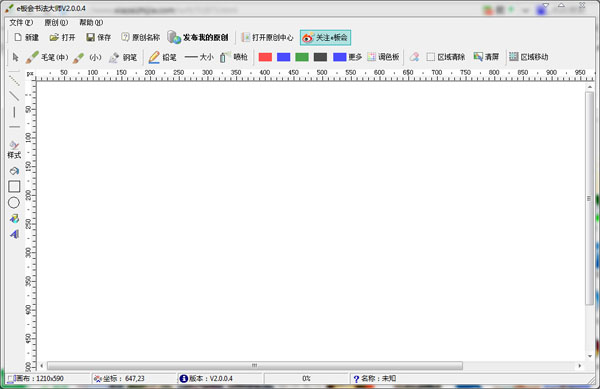
Task: Open the 调色板 color palette
Action: coord(383,57)
